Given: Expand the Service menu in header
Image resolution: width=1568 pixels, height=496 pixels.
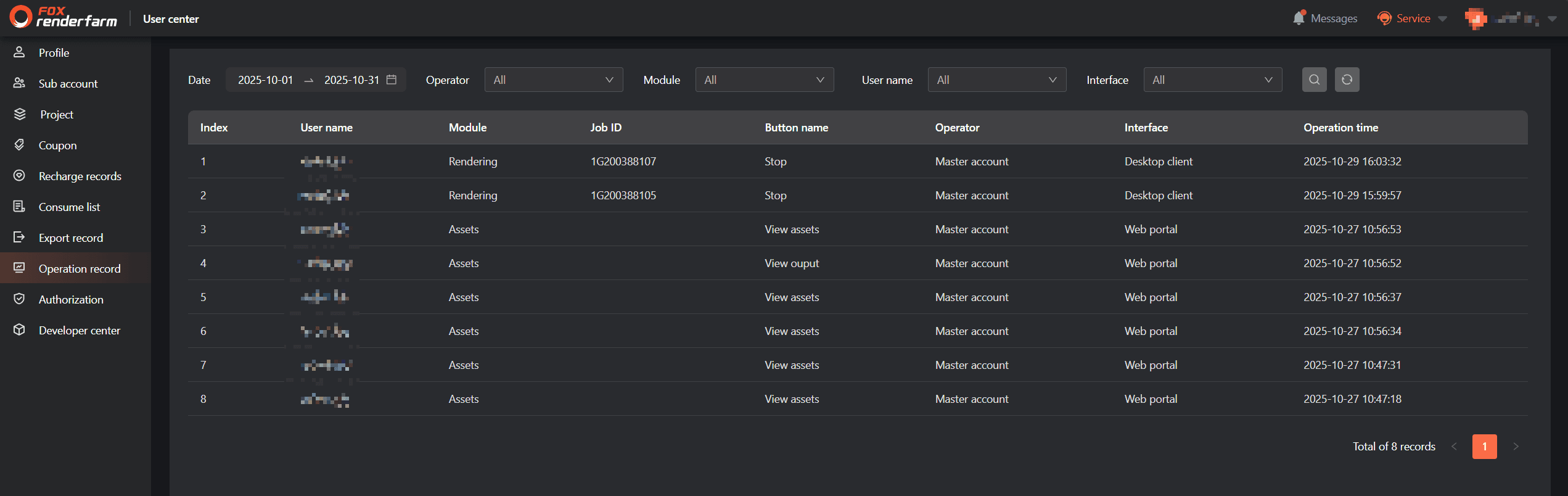Looking at the screenshot, I should pos(1413,19).
